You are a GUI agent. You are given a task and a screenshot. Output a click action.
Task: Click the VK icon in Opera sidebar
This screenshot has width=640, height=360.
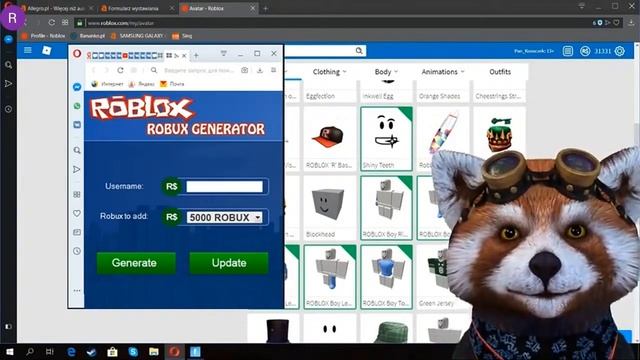coord(77,124)
